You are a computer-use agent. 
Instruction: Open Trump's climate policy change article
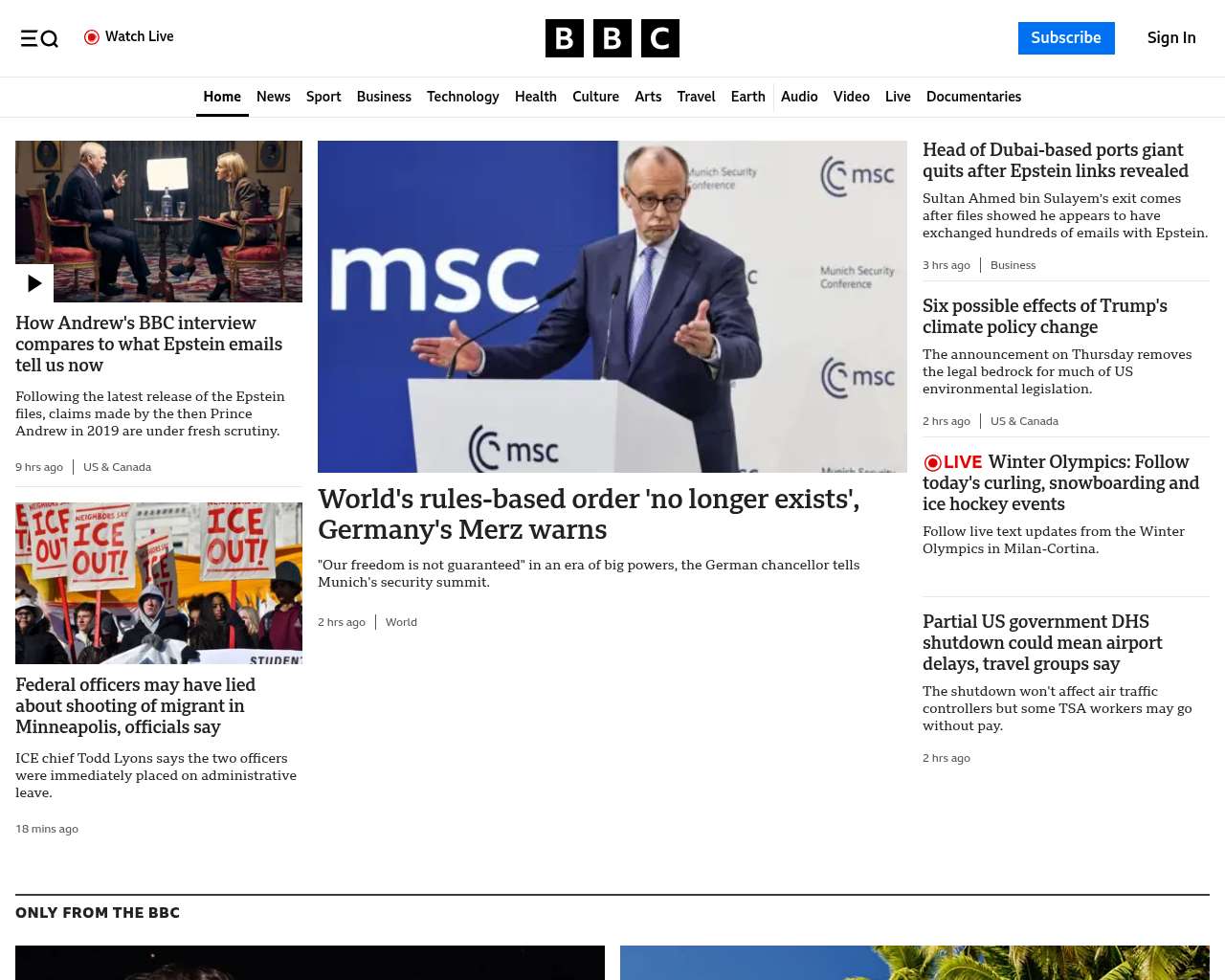coord(1044,317)
